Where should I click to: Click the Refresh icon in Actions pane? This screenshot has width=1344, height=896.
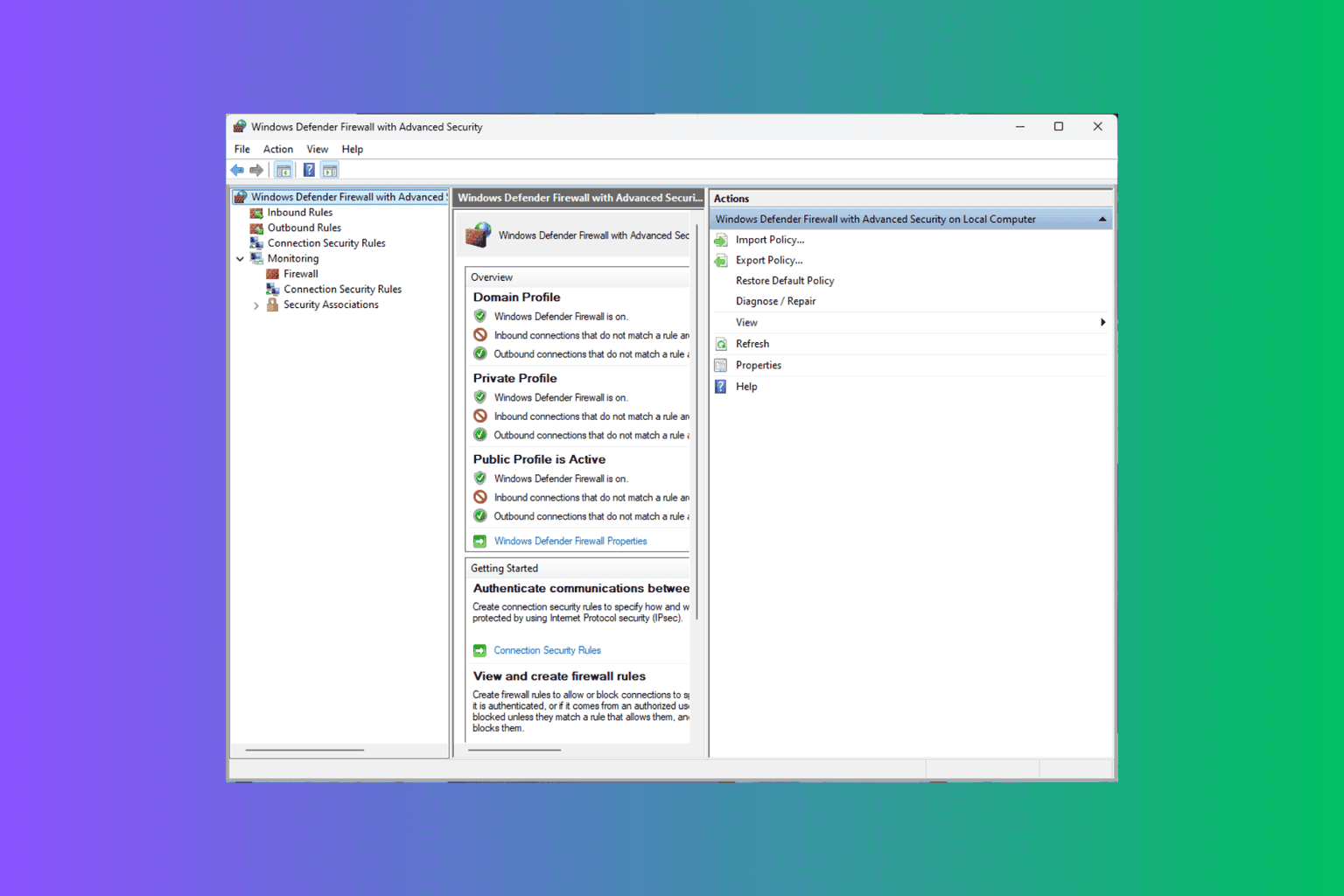pos(721,344)
